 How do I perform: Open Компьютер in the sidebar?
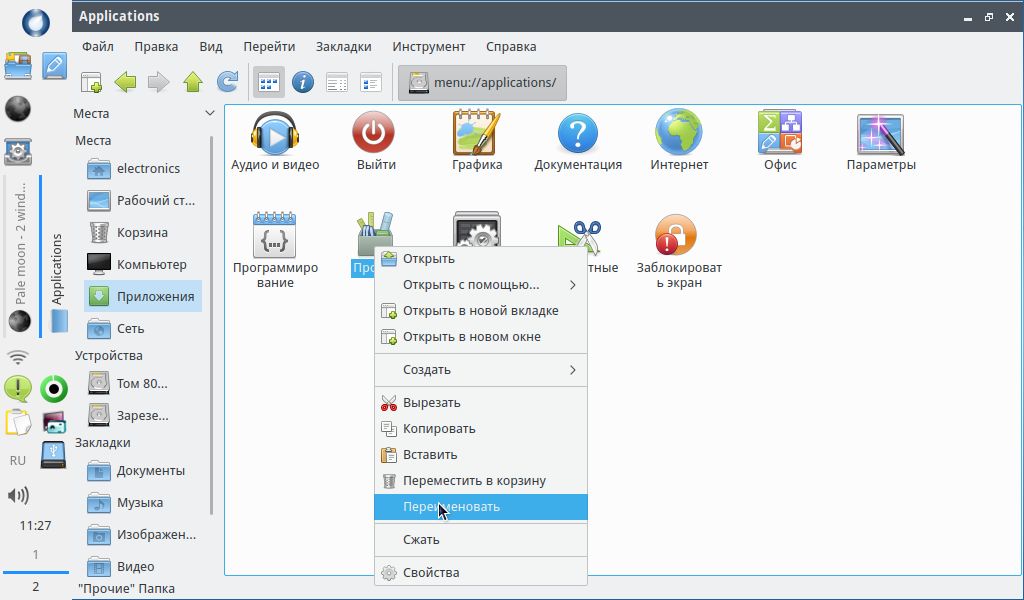[x=143, y=264]
